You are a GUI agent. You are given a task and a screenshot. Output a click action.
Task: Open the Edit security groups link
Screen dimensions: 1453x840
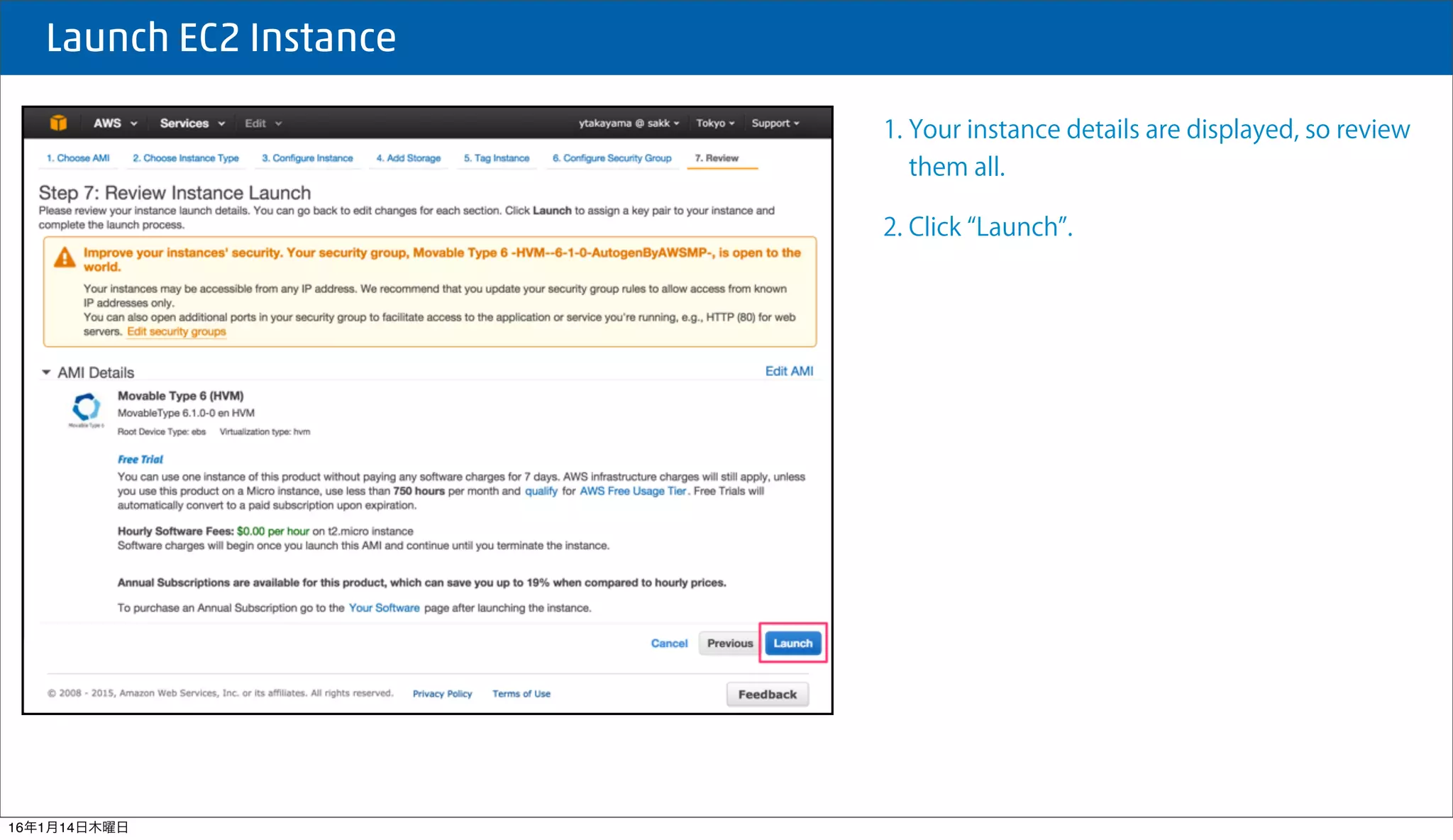click(177, 331)
